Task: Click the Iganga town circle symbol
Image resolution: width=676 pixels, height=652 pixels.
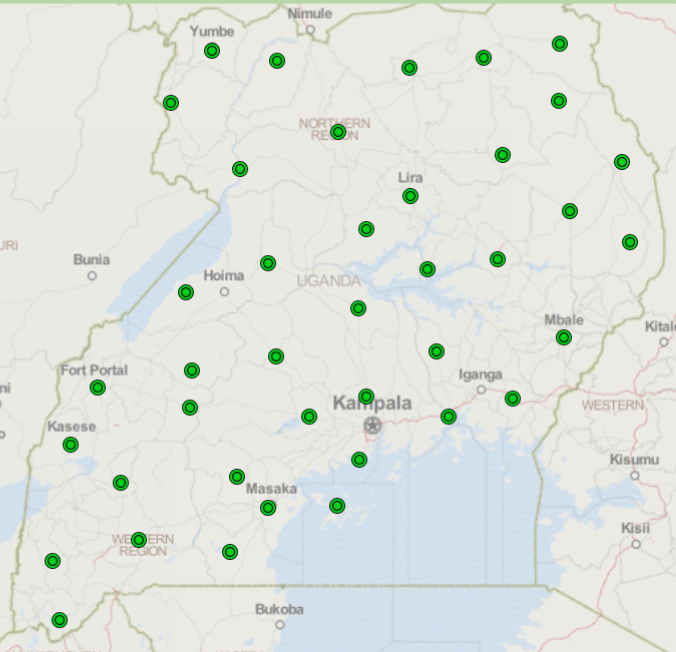Action: (481, 390)
